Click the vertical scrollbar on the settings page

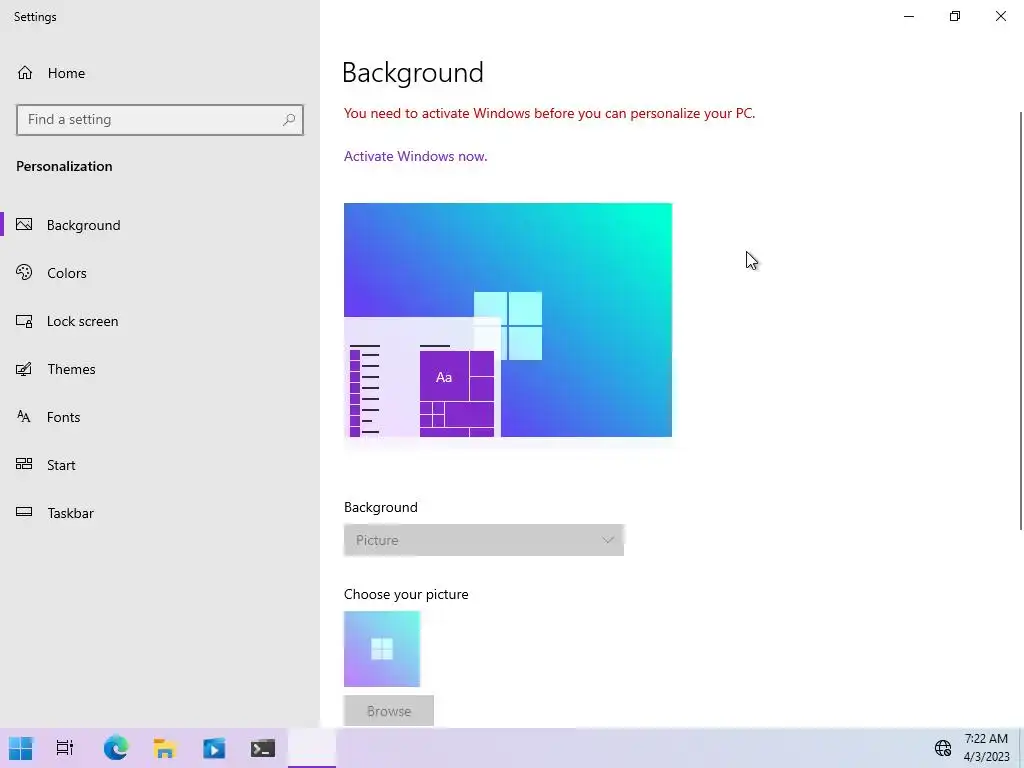click(1020, 320)
